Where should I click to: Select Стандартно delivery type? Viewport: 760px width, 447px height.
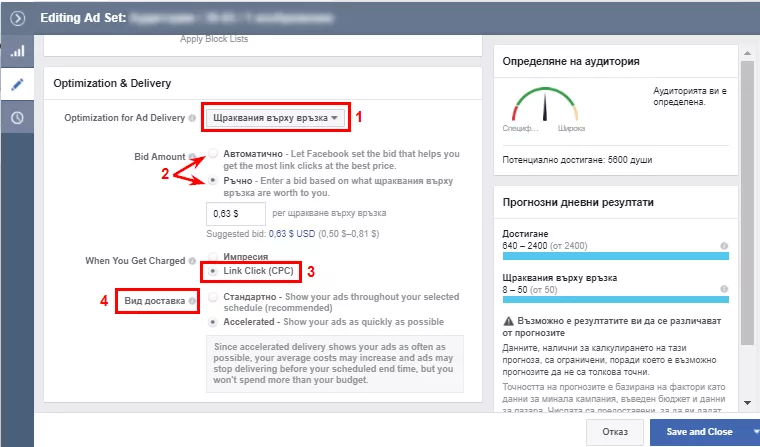pyautogui.click(x=213, y=297)
